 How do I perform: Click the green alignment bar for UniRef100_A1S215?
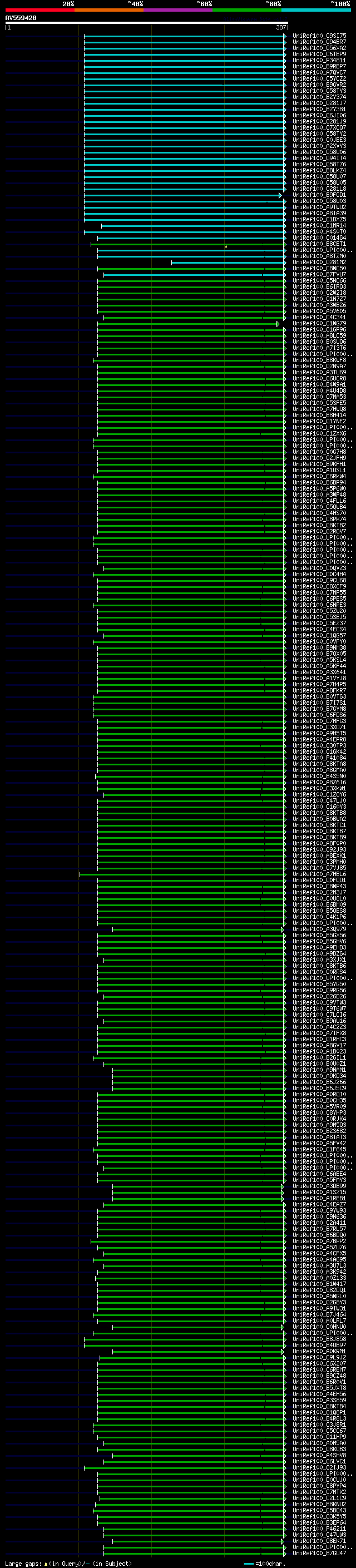198,1193
